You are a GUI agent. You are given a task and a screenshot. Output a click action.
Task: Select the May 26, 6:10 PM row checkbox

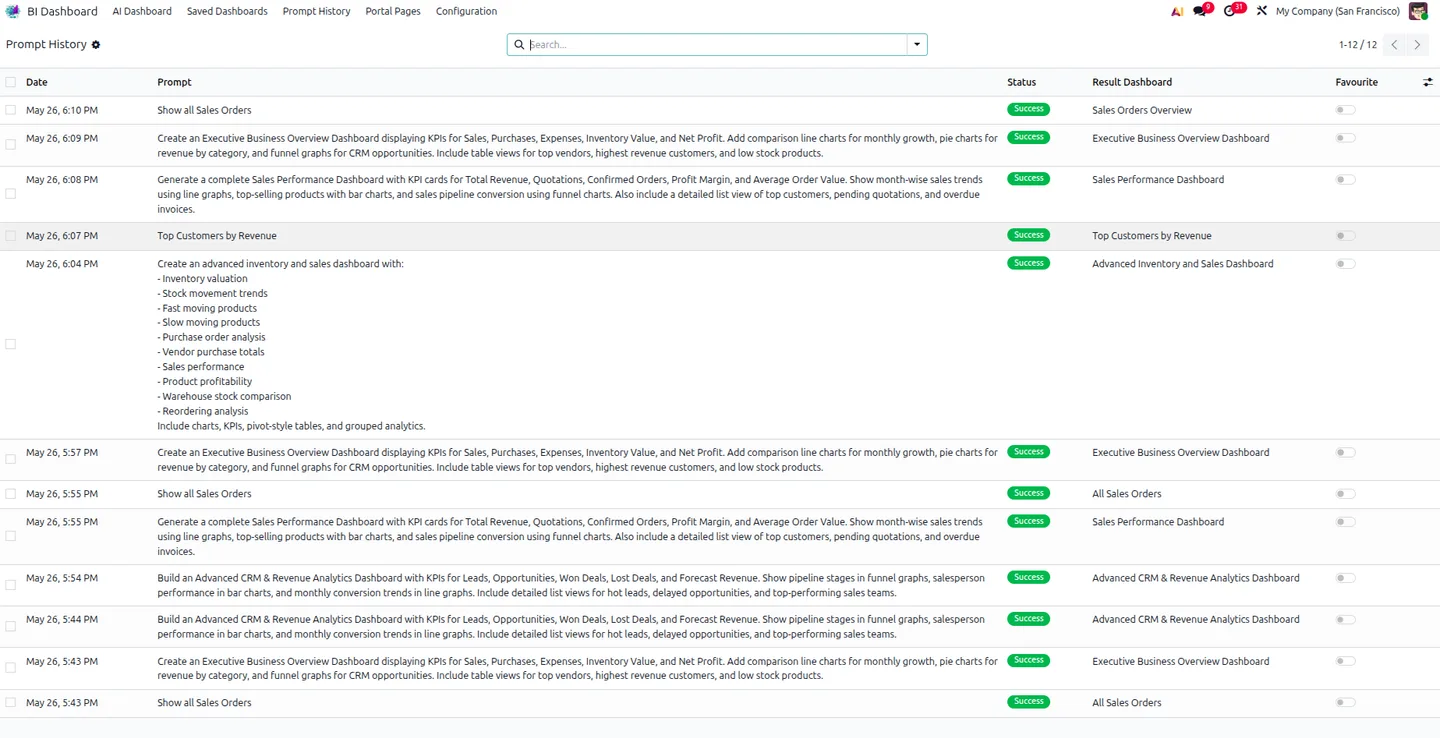(x=11, y=110)
